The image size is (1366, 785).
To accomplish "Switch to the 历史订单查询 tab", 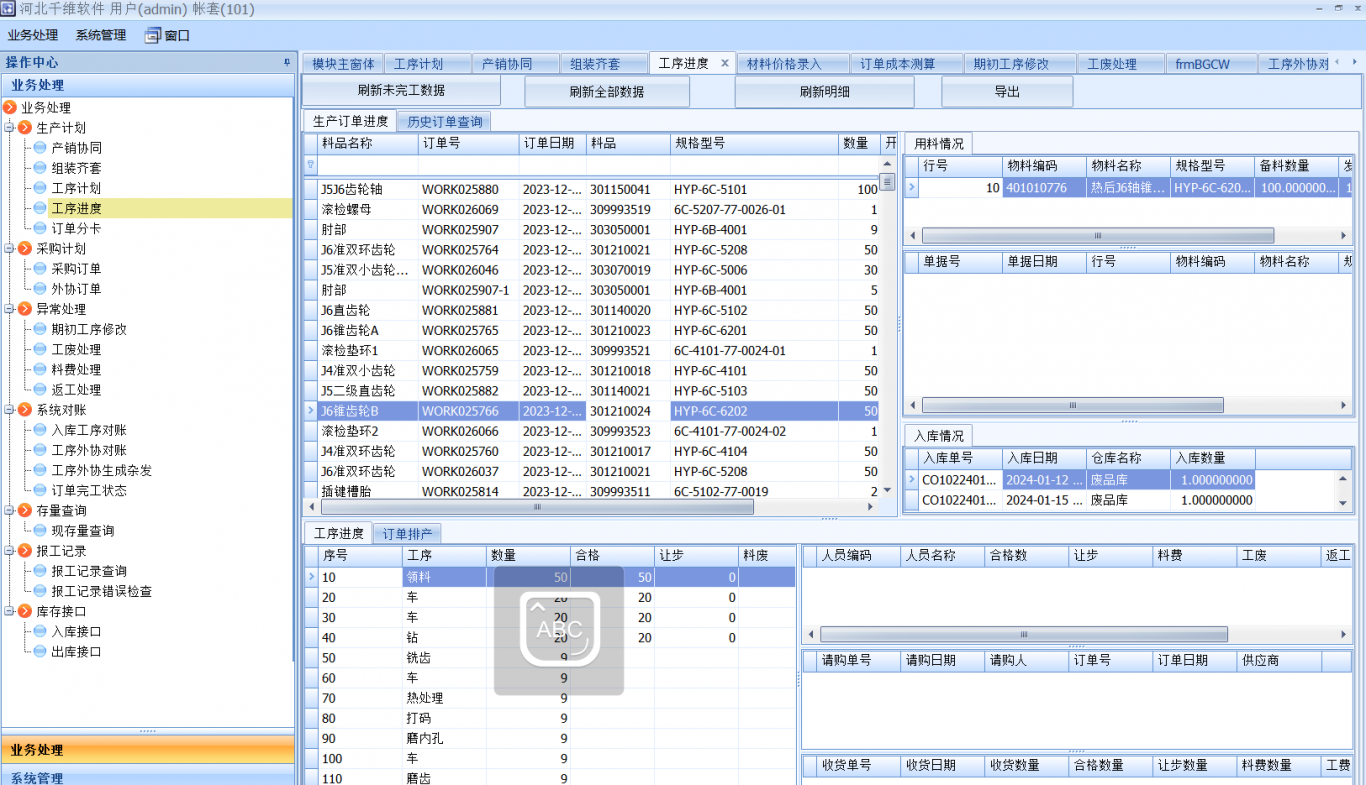I will 445,122.
